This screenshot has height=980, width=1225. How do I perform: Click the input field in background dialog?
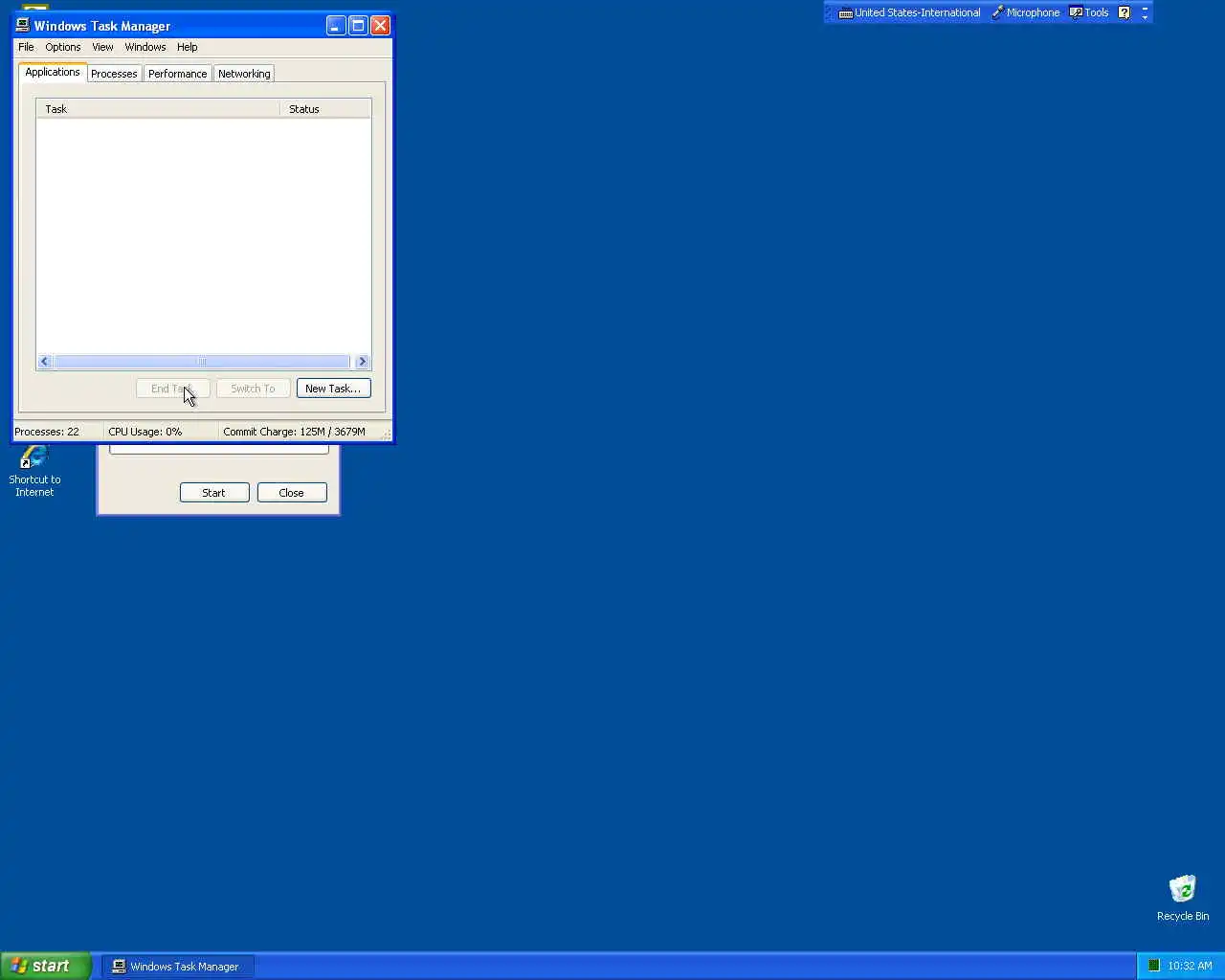coord(219,449)
